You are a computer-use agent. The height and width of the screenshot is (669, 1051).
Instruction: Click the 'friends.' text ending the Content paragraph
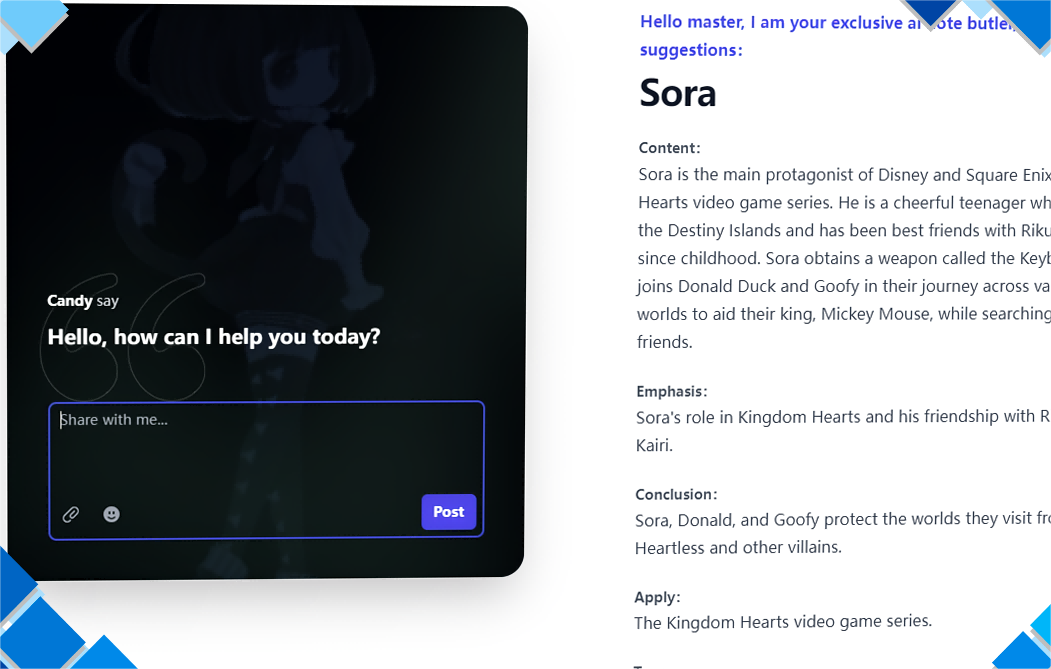coord(664,342)
